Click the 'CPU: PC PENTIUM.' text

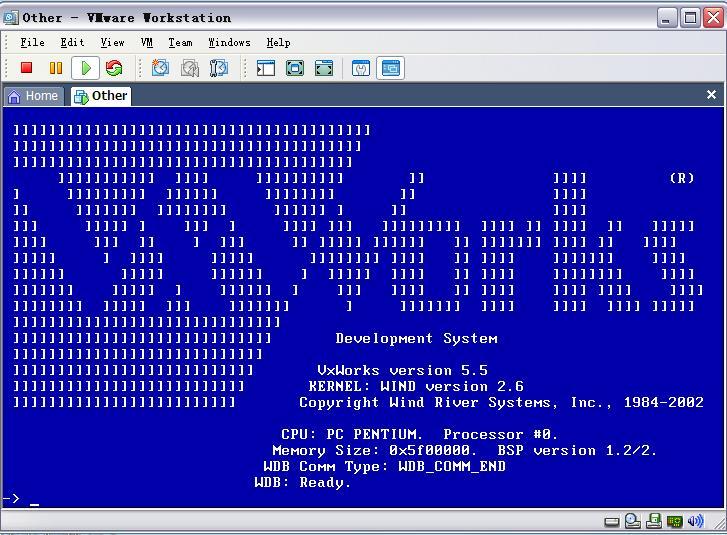pyautogui.click(x=351, y=434)
